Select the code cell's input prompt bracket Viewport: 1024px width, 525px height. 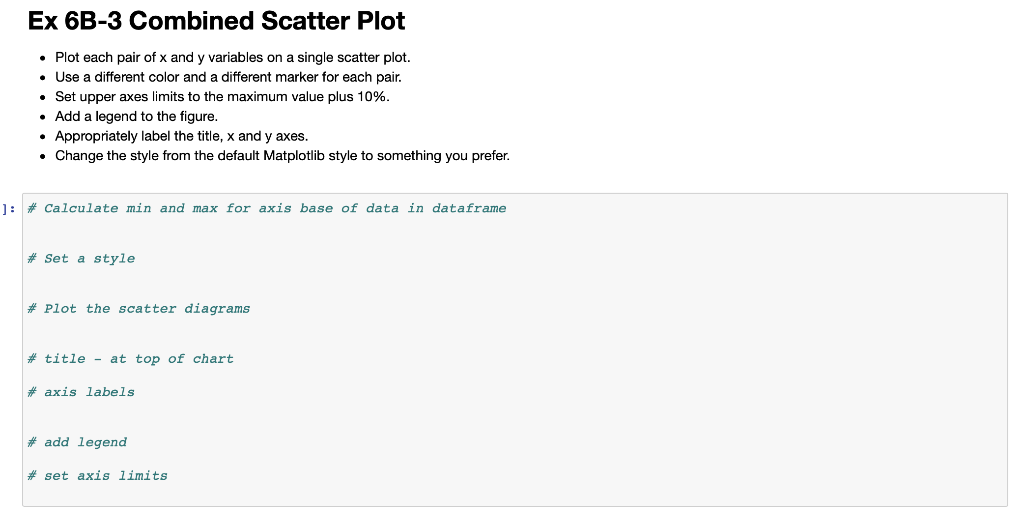(x=8, y=209)
